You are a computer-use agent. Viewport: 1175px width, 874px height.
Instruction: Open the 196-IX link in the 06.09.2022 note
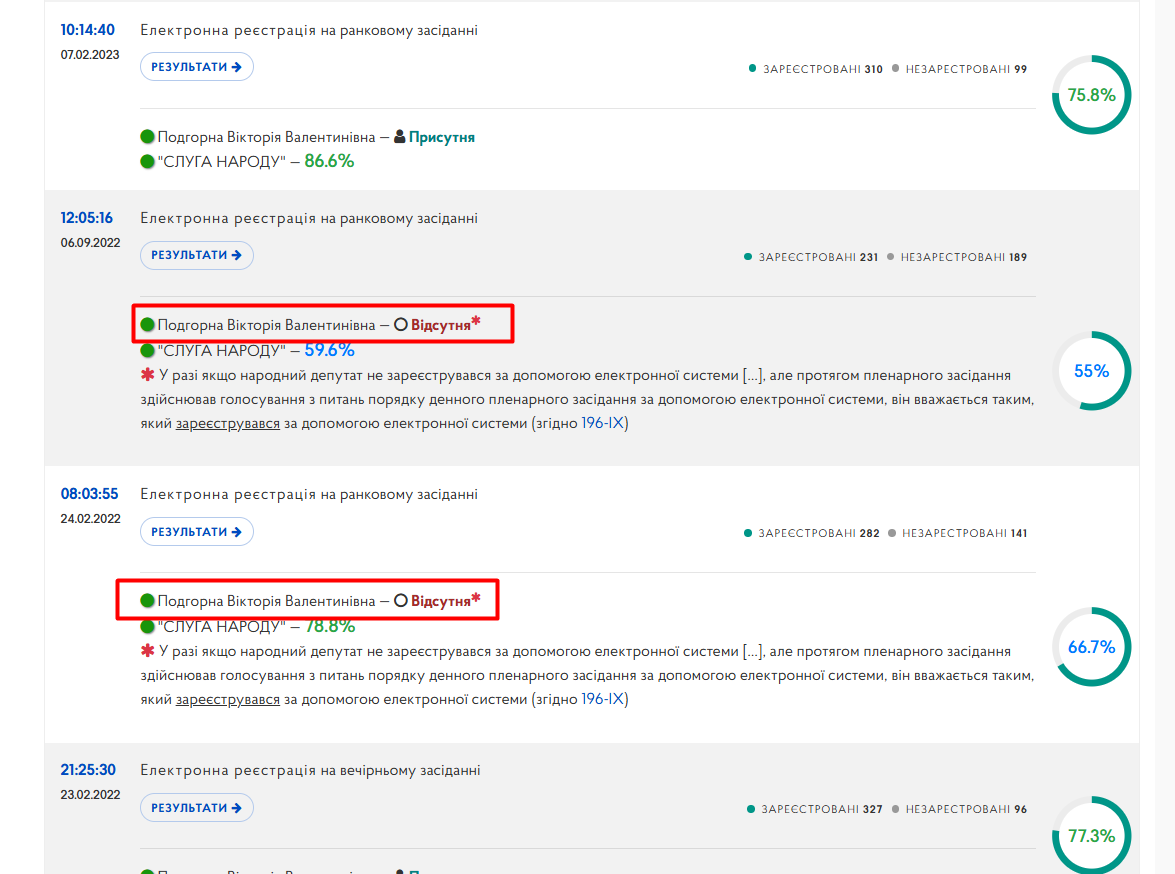tap(602, 424)
